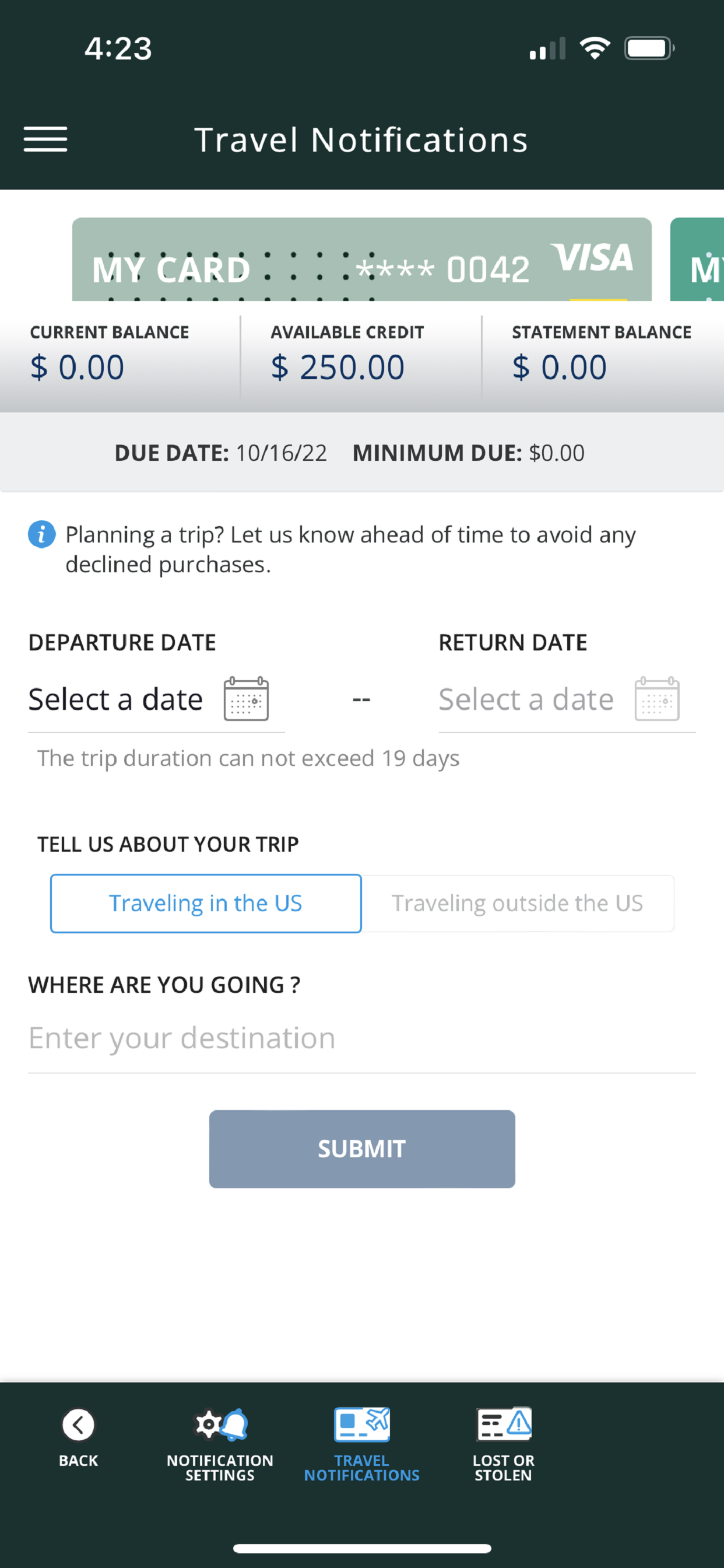Screen dimensions: 724x1568
Task: Focus the 'Enter your destination' field
Action: 362,1038
